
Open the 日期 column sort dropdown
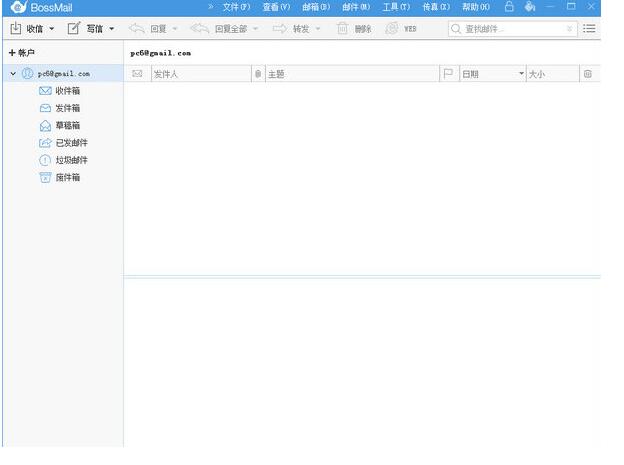(521, 74)
